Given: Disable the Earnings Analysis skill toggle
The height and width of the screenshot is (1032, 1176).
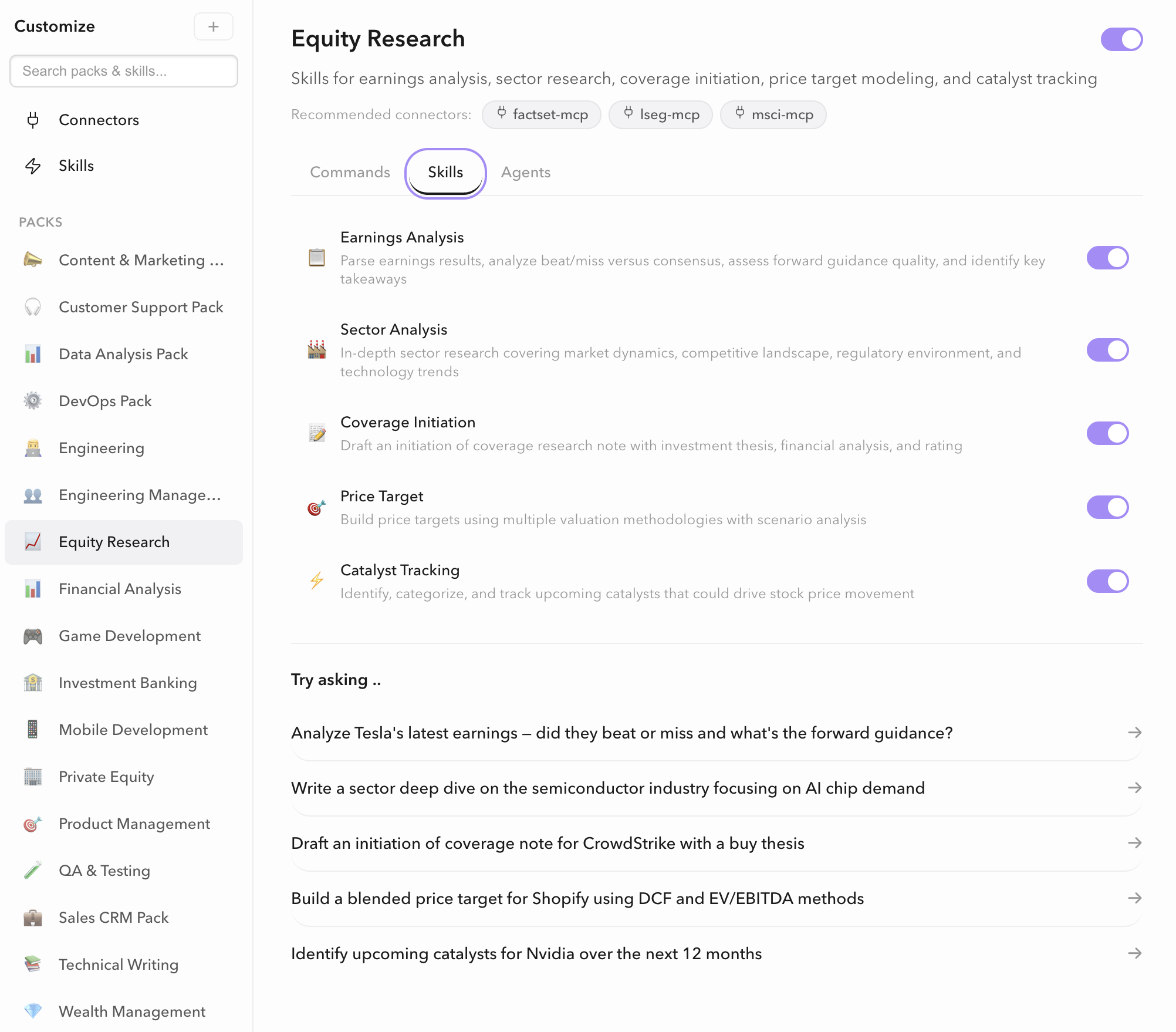Looking at the screenshot, I should [x=1107, y=258].
